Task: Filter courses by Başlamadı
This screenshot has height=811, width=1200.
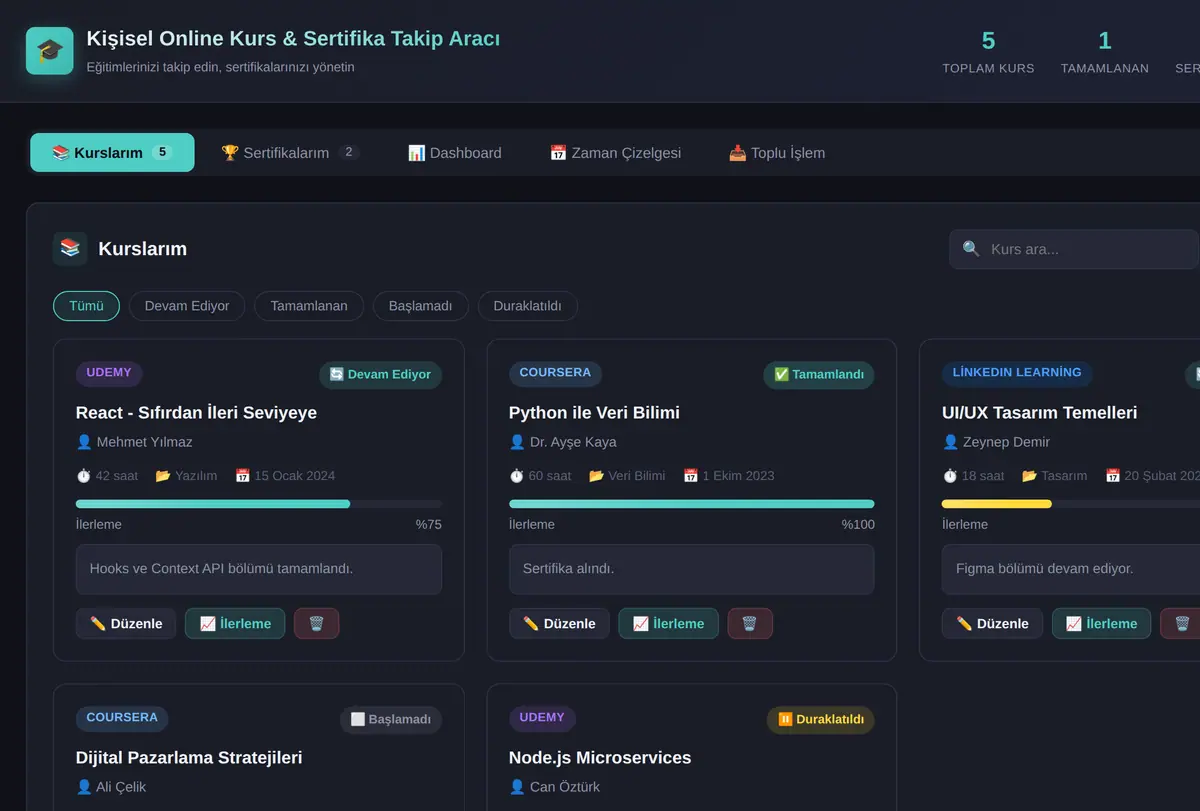Action: [x=421, y=306]
